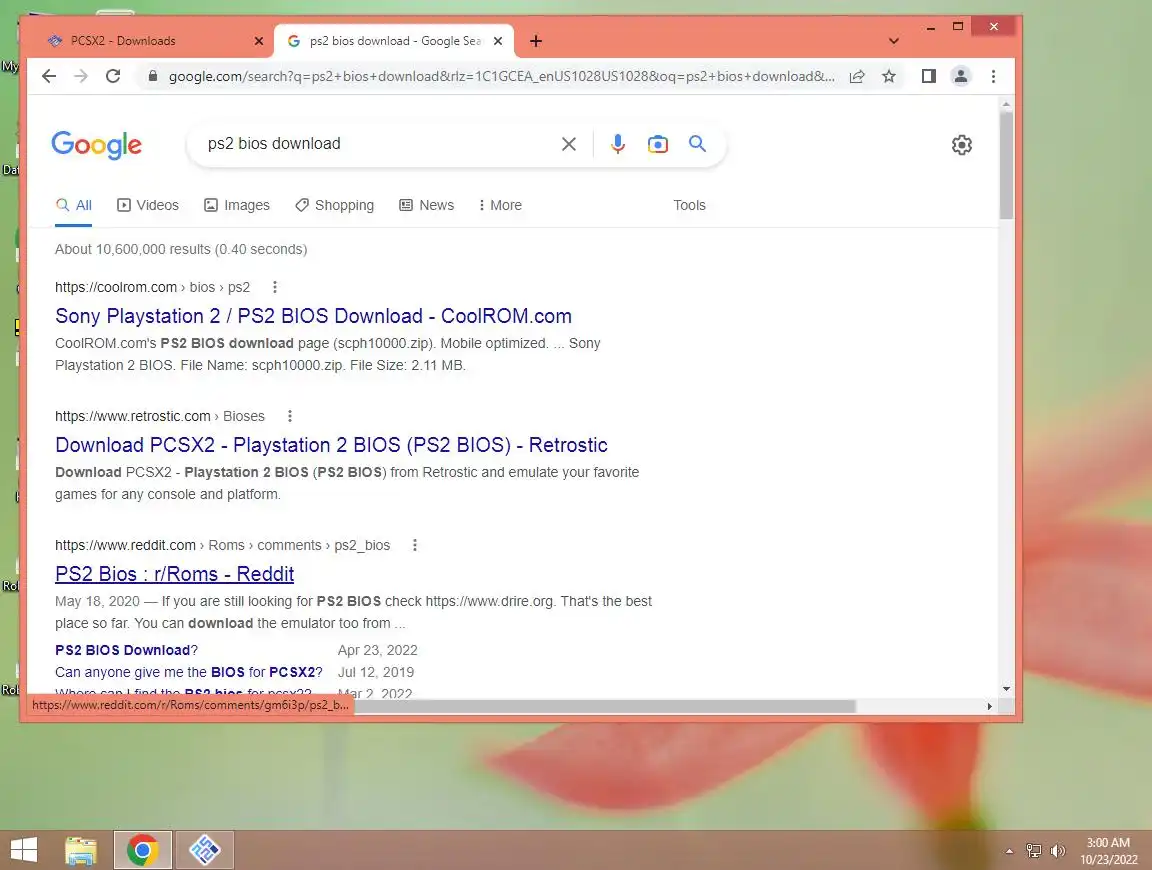The height and width of the screenshot is (870, 1152).
Task: Open the network icon in the system tray
Action: coord(1034,851)
